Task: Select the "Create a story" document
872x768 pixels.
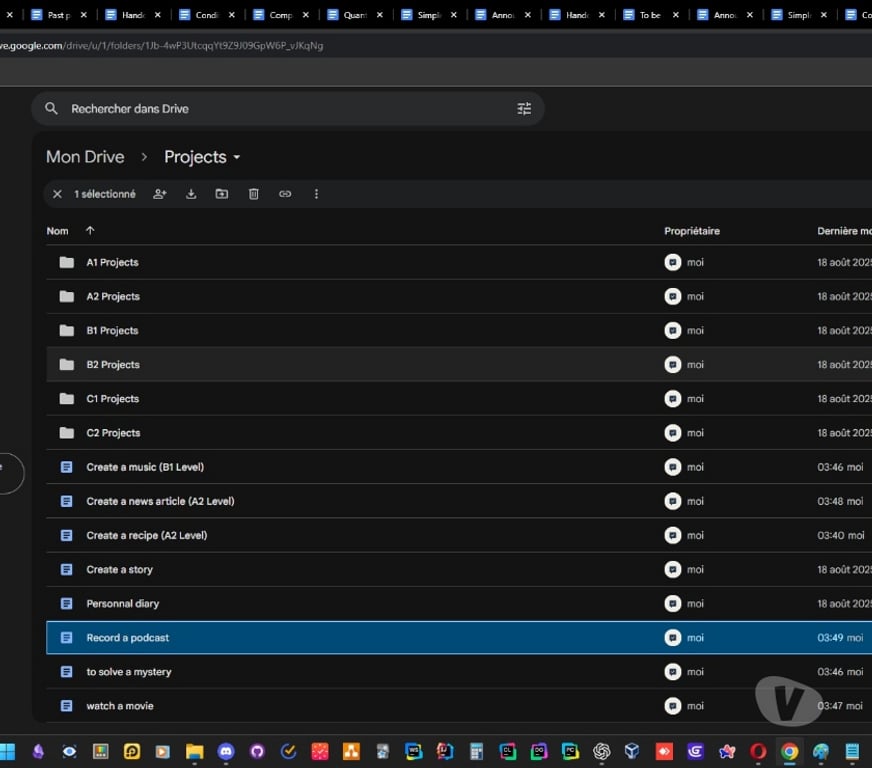Action: pos(119,570)
